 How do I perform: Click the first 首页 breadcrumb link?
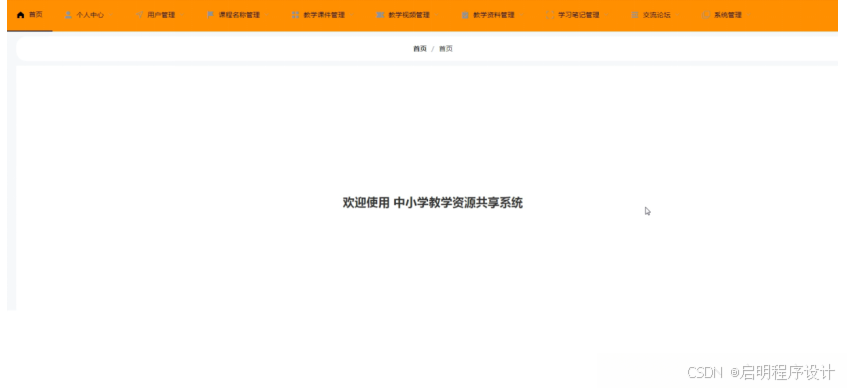(420, 49)
